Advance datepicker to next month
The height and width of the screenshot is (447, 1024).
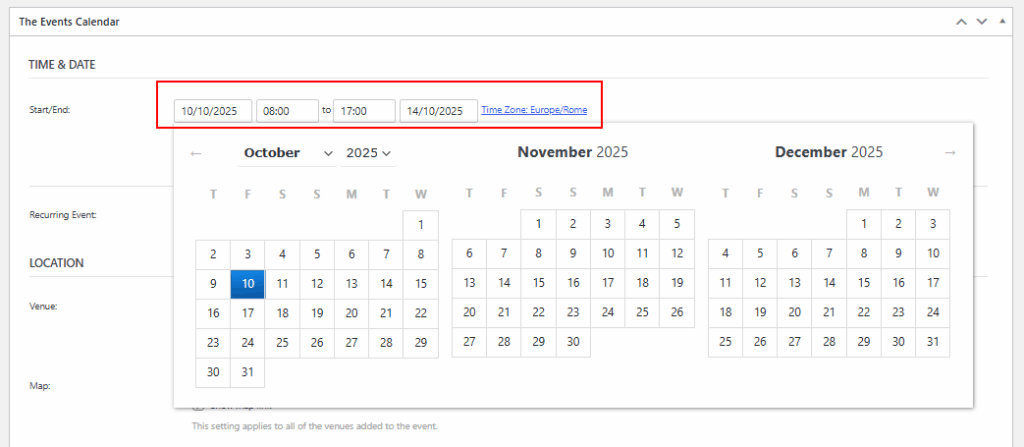coord(950,153)
